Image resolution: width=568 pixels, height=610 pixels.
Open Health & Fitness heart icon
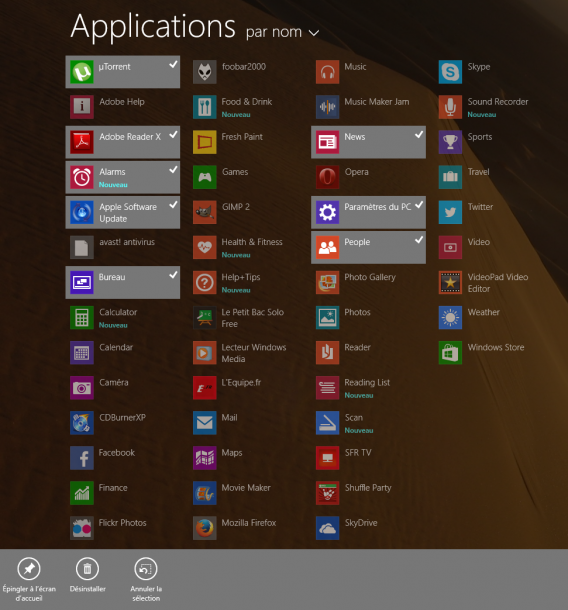[205, 247]
